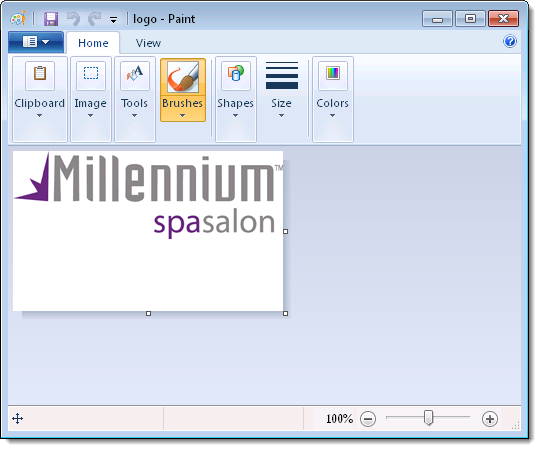Click the canvas bottom-right resize handle

click(285, 314)
